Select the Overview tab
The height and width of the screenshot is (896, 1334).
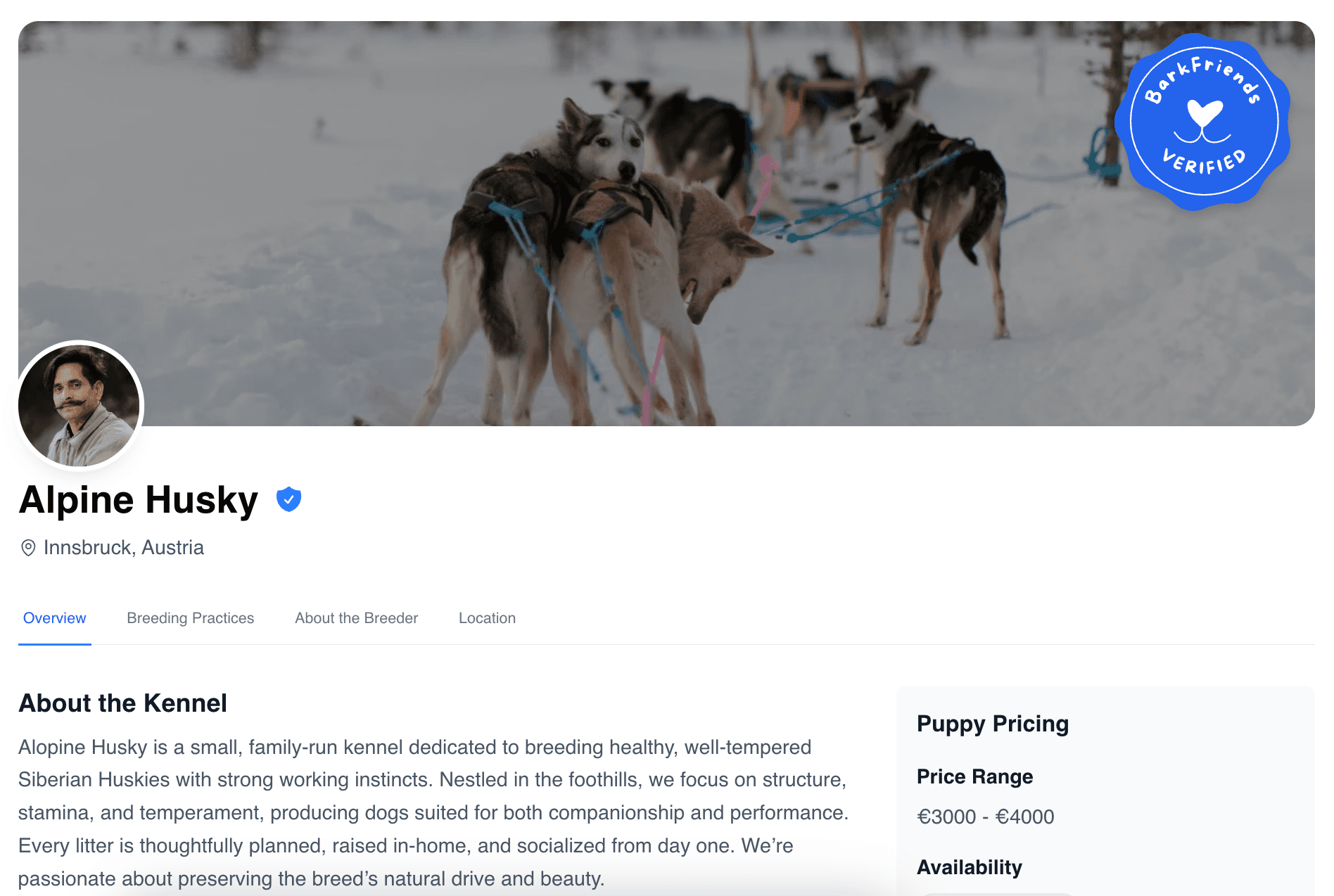(55, 618)
